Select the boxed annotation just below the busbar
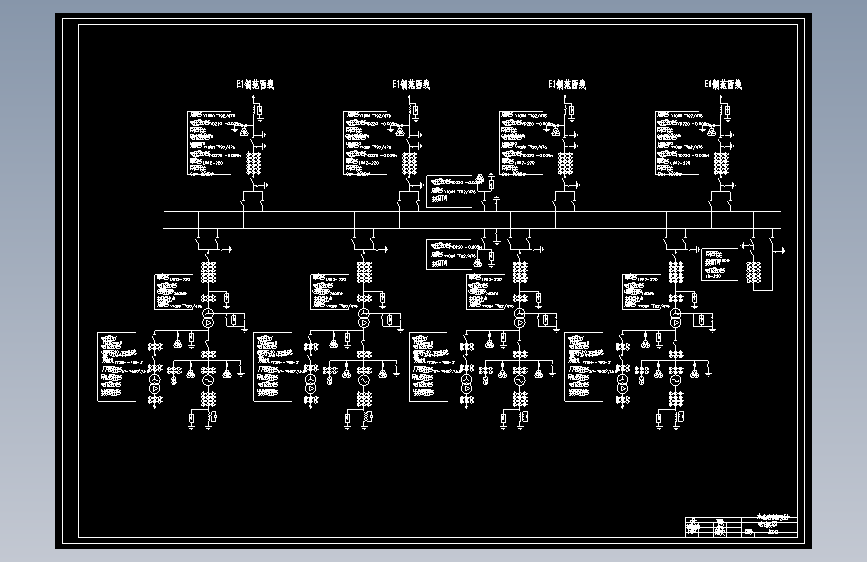Image resolution: width=867 pixels, height=562 pixels. tap(450, 254)
